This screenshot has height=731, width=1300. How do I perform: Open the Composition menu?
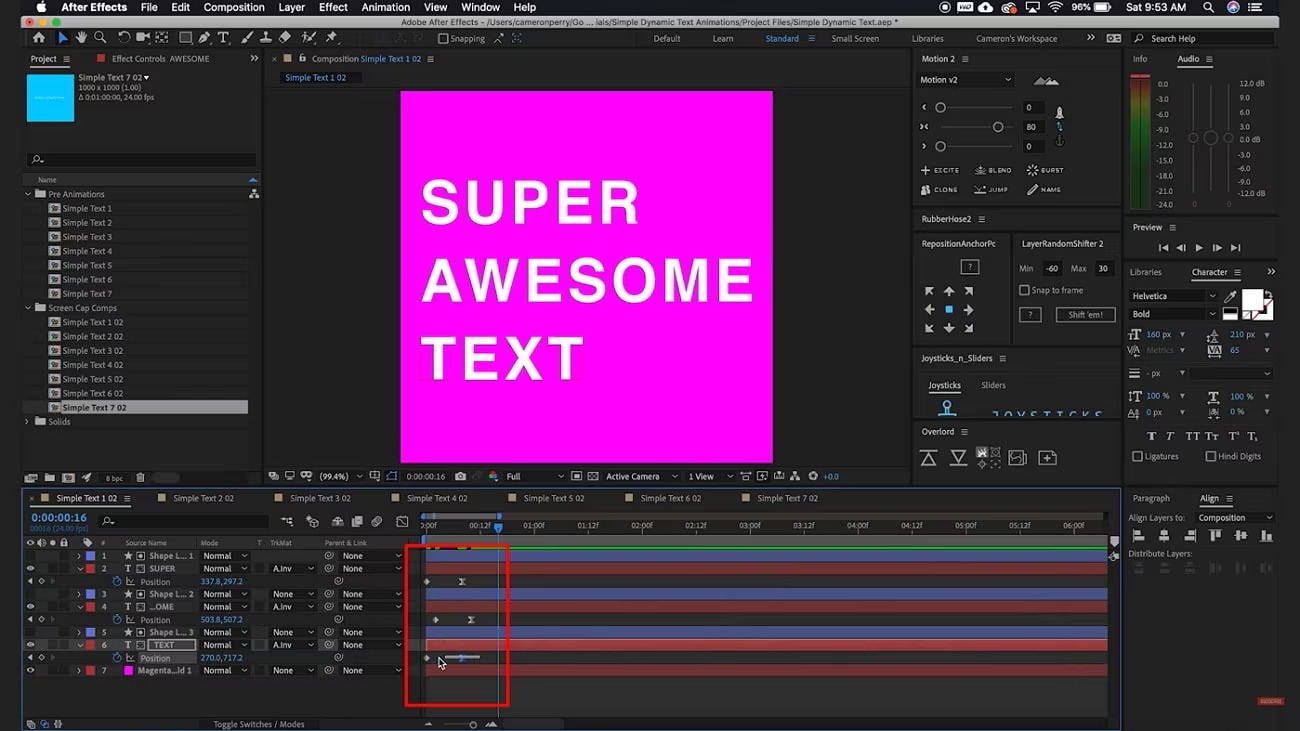click(234, 7)
